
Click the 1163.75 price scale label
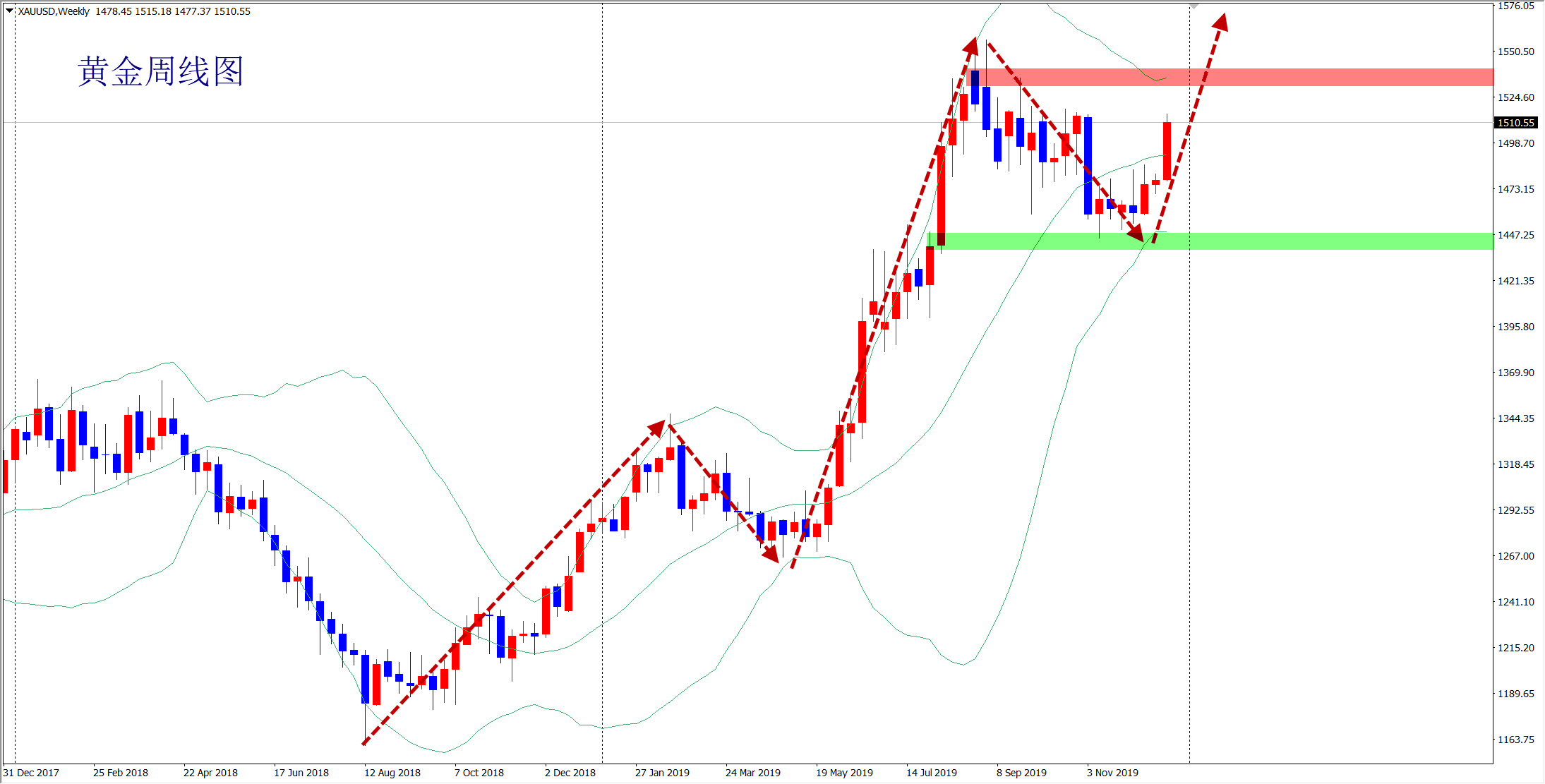[1515, 740]
